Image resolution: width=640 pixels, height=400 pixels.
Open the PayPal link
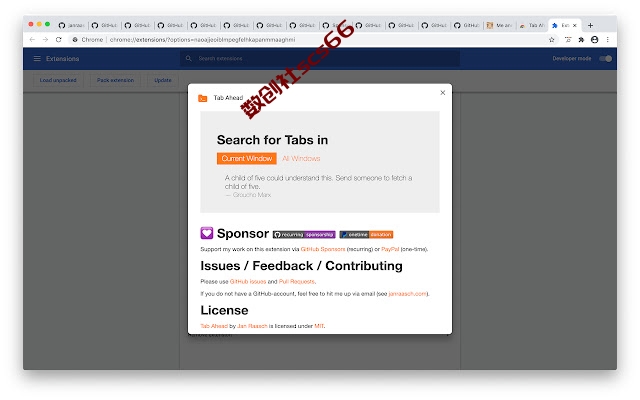pyautogui.click(x=390, y=249)
